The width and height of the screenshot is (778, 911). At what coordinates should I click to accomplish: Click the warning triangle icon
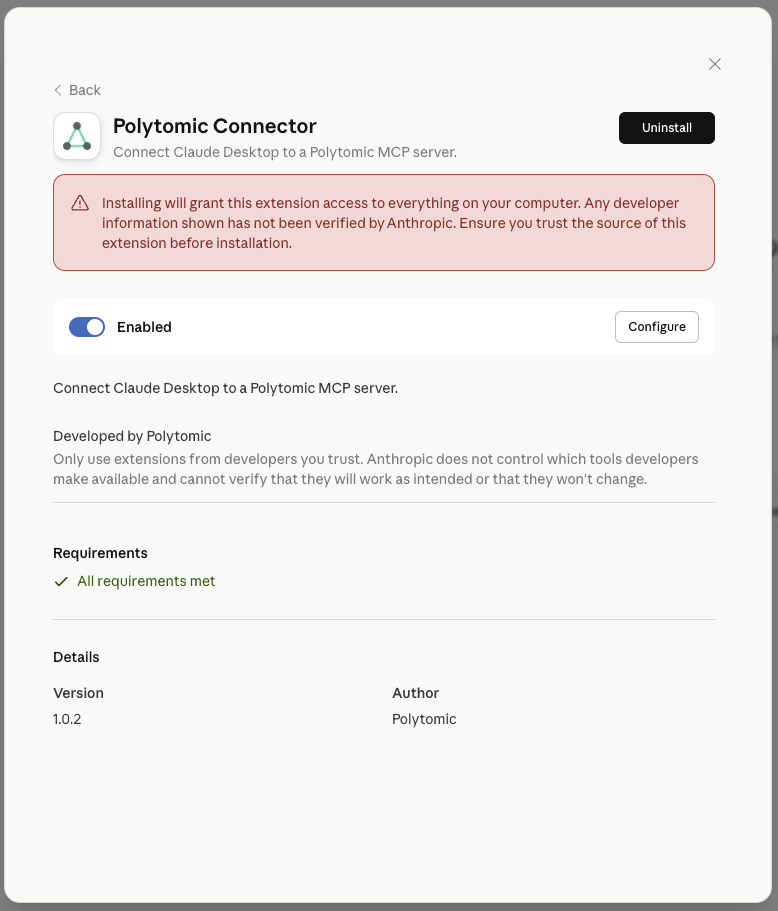click(80, 203)
